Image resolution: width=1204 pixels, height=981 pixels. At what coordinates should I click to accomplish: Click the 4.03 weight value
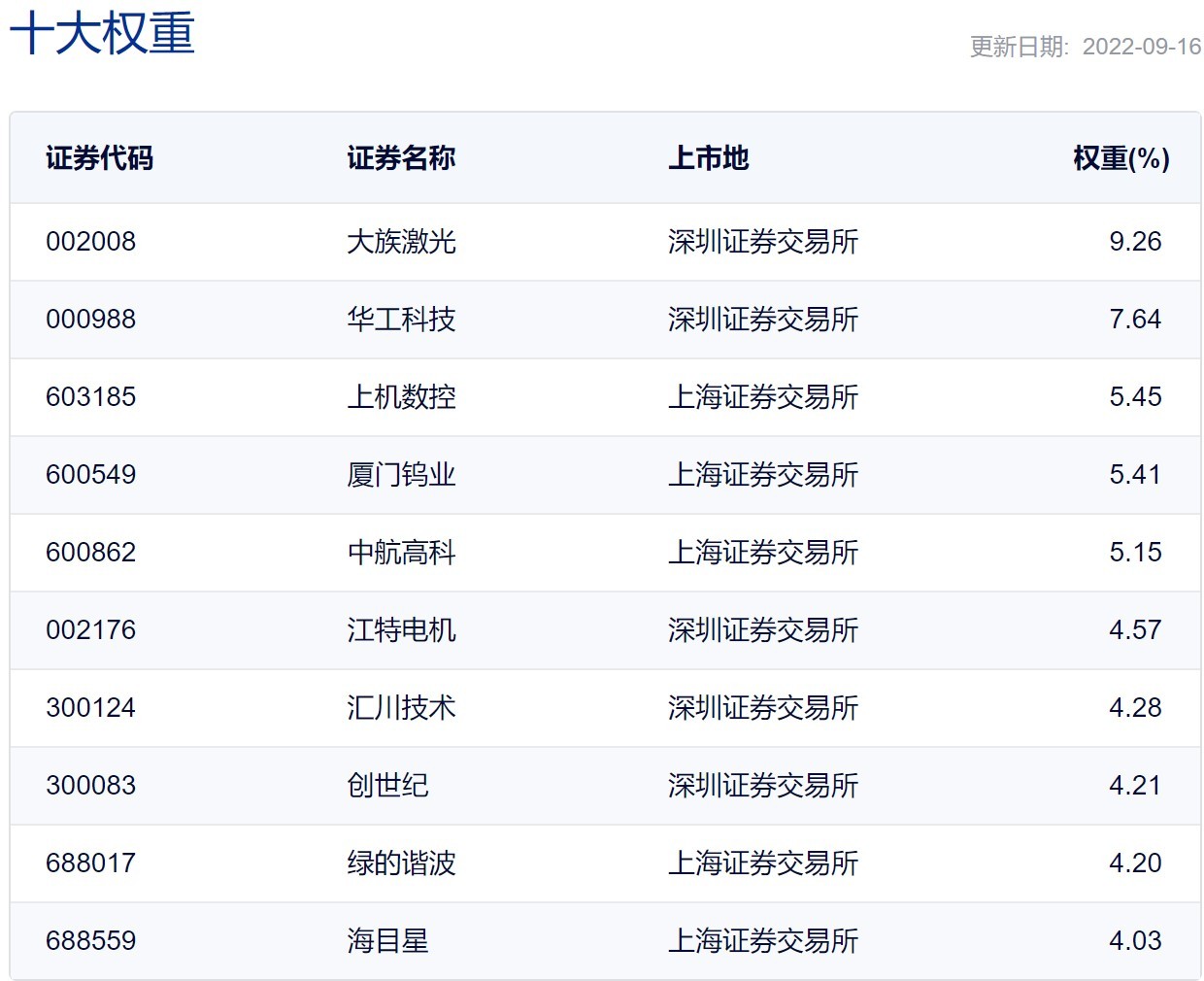pyautogui.click(x=1134, y=941)
